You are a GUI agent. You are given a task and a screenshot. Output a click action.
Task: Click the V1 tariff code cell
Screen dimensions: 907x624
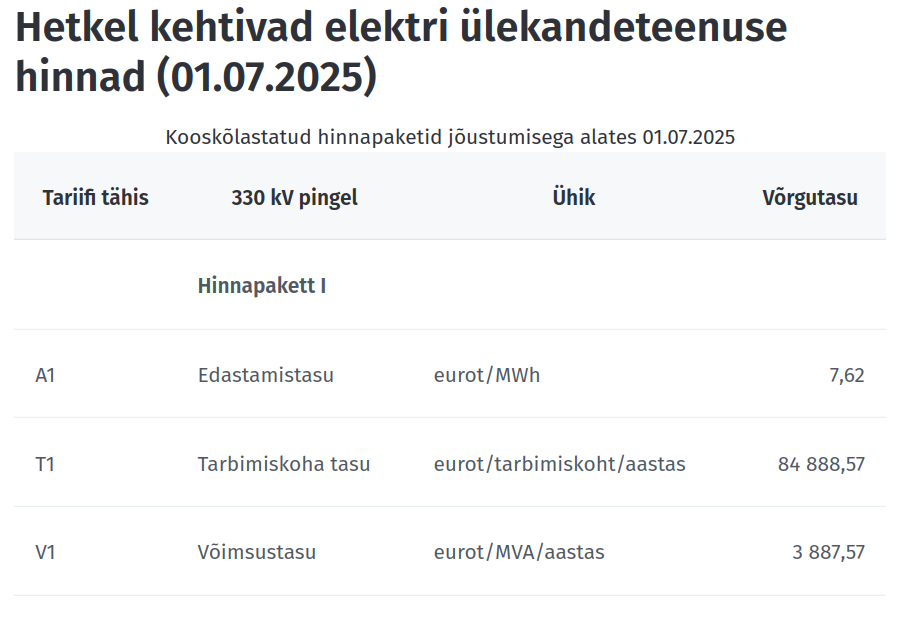(x=45, y=552)
